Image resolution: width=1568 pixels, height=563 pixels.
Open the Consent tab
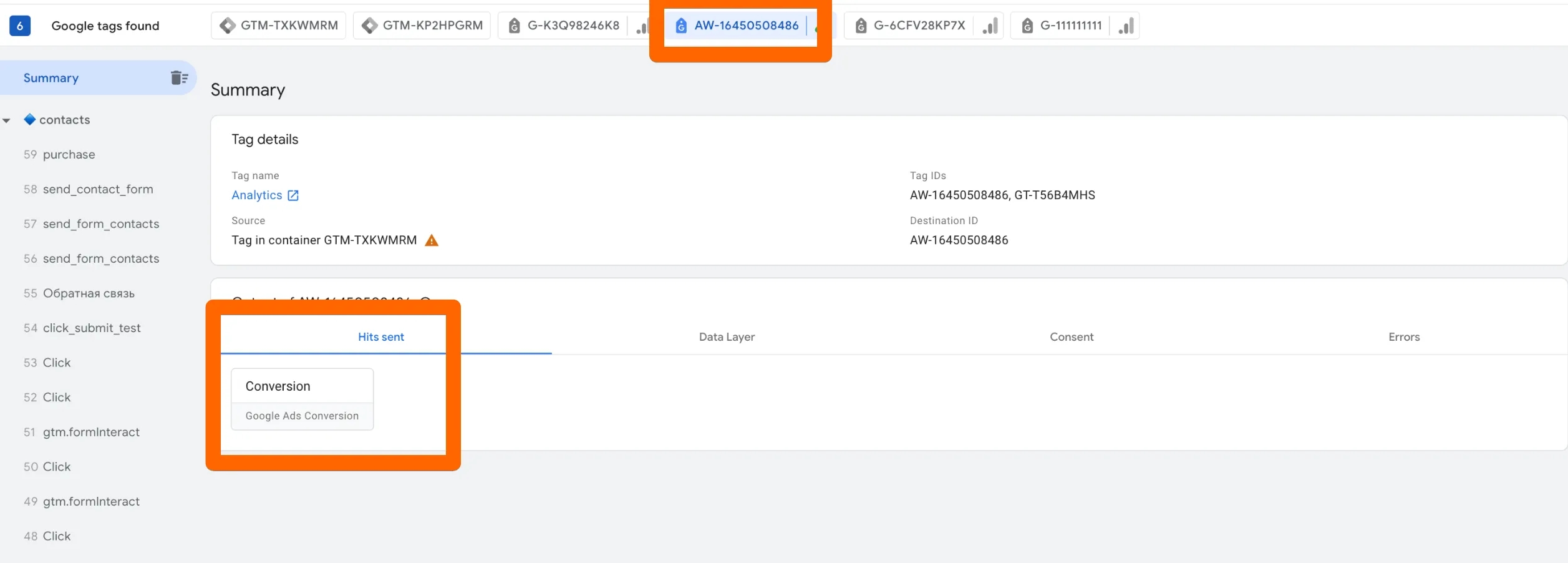click(1072, 337)
